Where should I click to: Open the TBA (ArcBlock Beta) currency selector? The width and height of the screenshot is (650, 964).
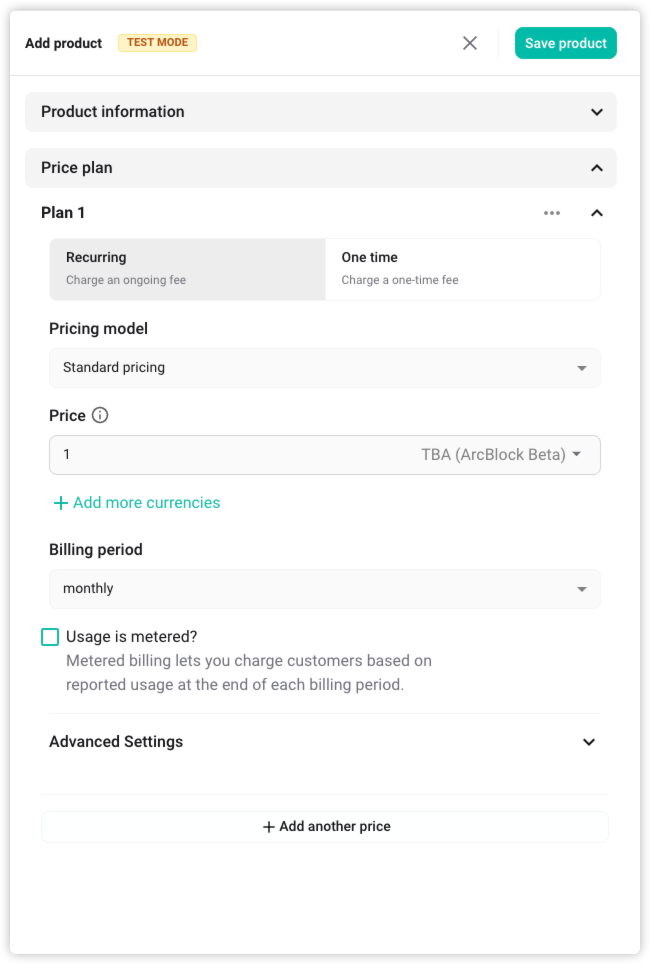[x=500, y=454]
